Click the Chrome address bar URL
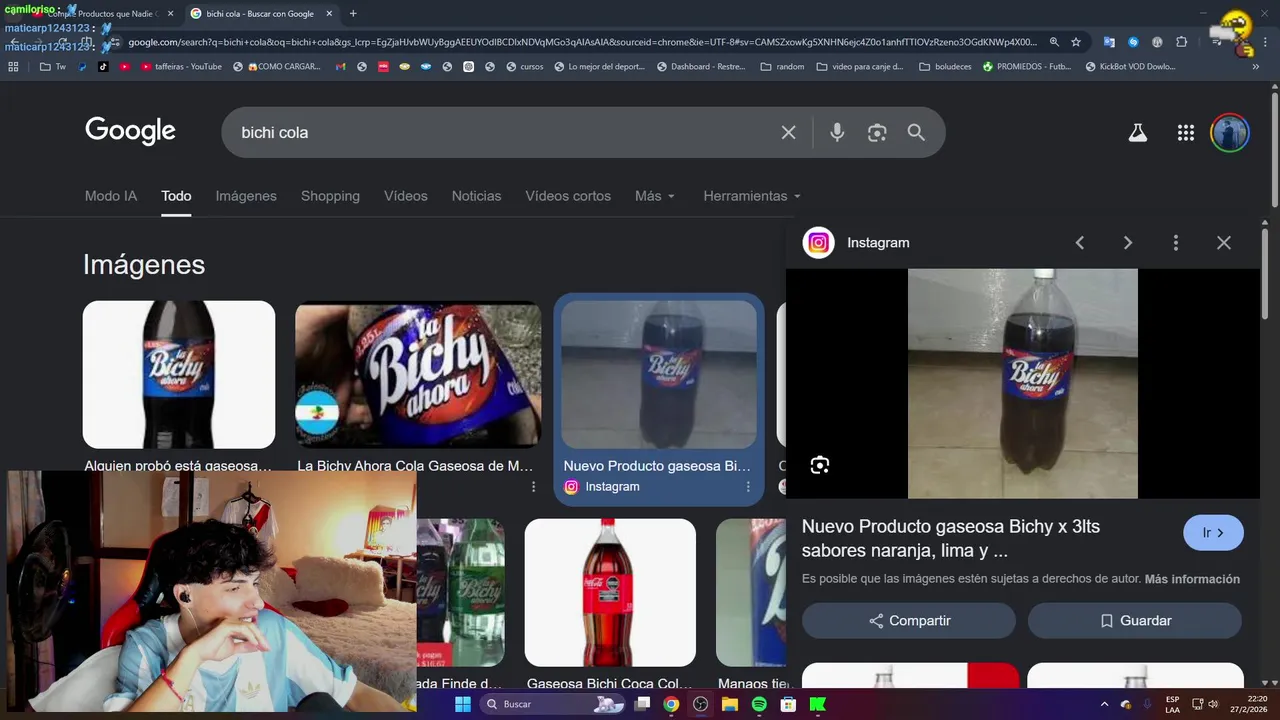The height and width of the screenshot is (720, 1280). (582, 42)
